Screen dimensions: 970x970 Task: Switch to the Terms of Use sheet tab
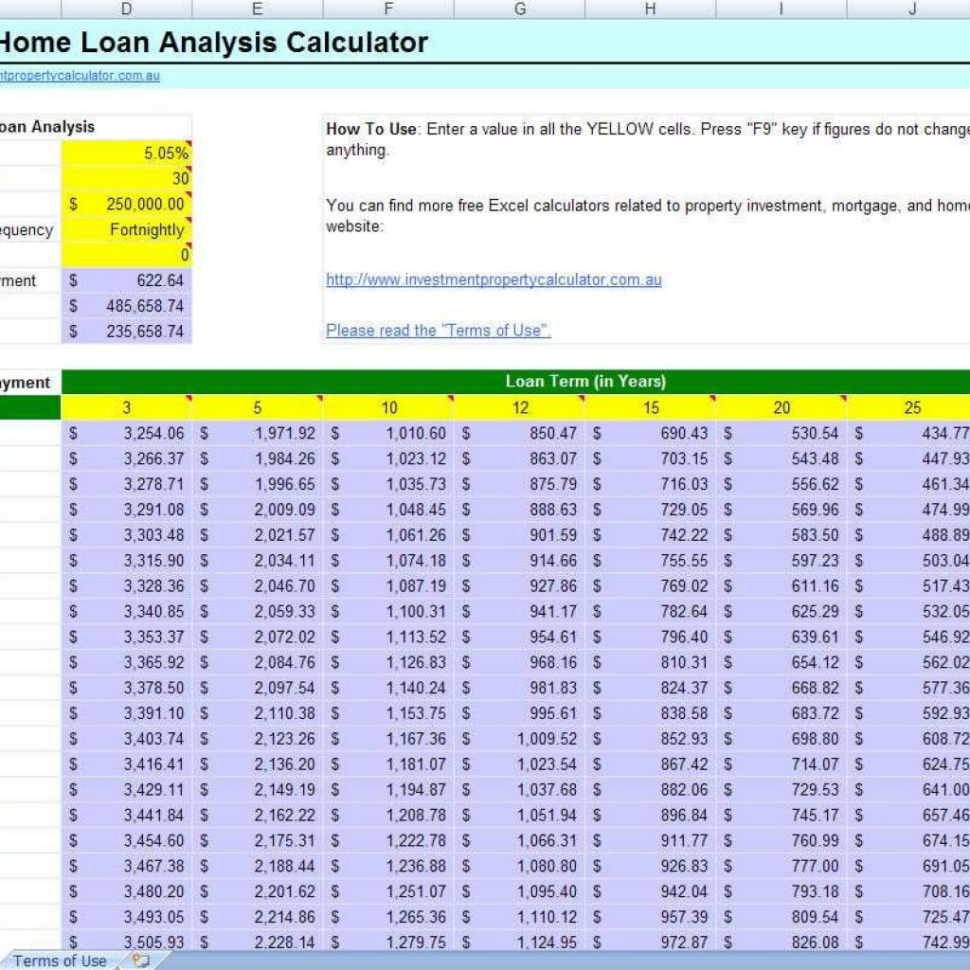(x=60, y=960)
